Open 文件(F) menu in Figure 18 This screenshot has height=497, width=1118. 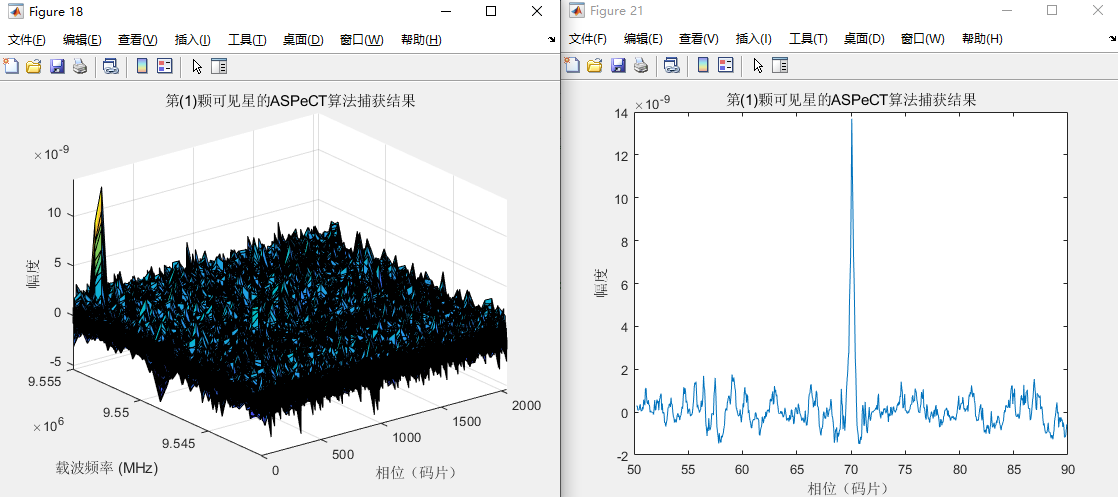click(26, 40)
